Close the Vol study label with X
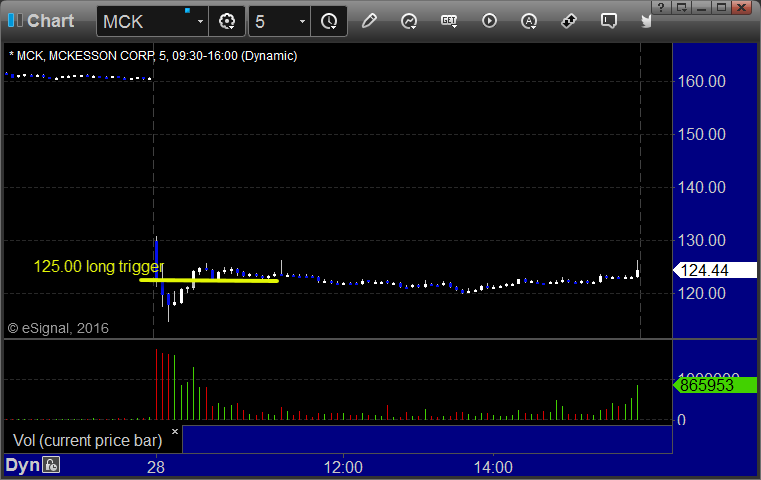 pyautogui.click(x=175, y=431)
